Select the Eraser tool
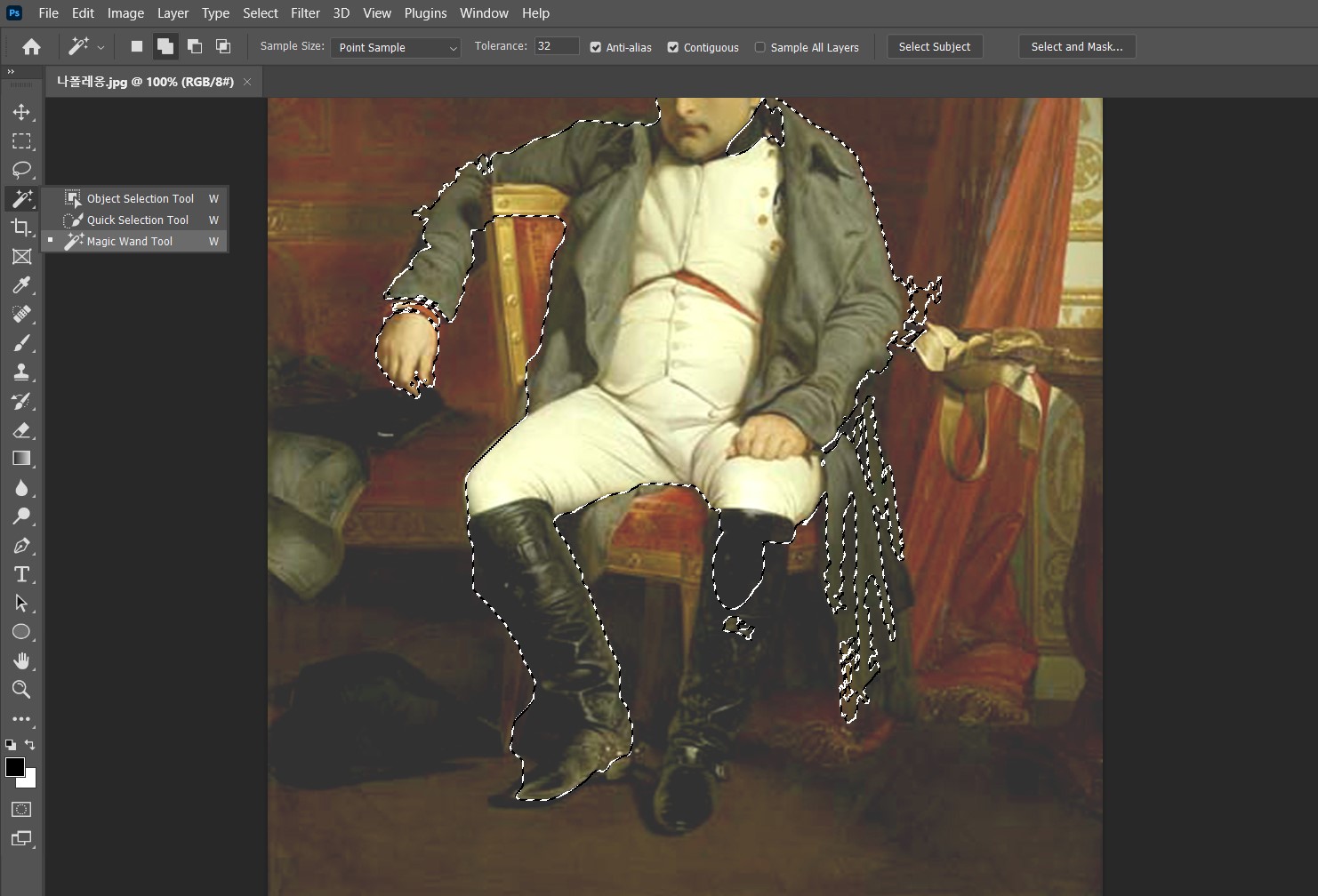1318x896 pixels. (x=21, y=430)
